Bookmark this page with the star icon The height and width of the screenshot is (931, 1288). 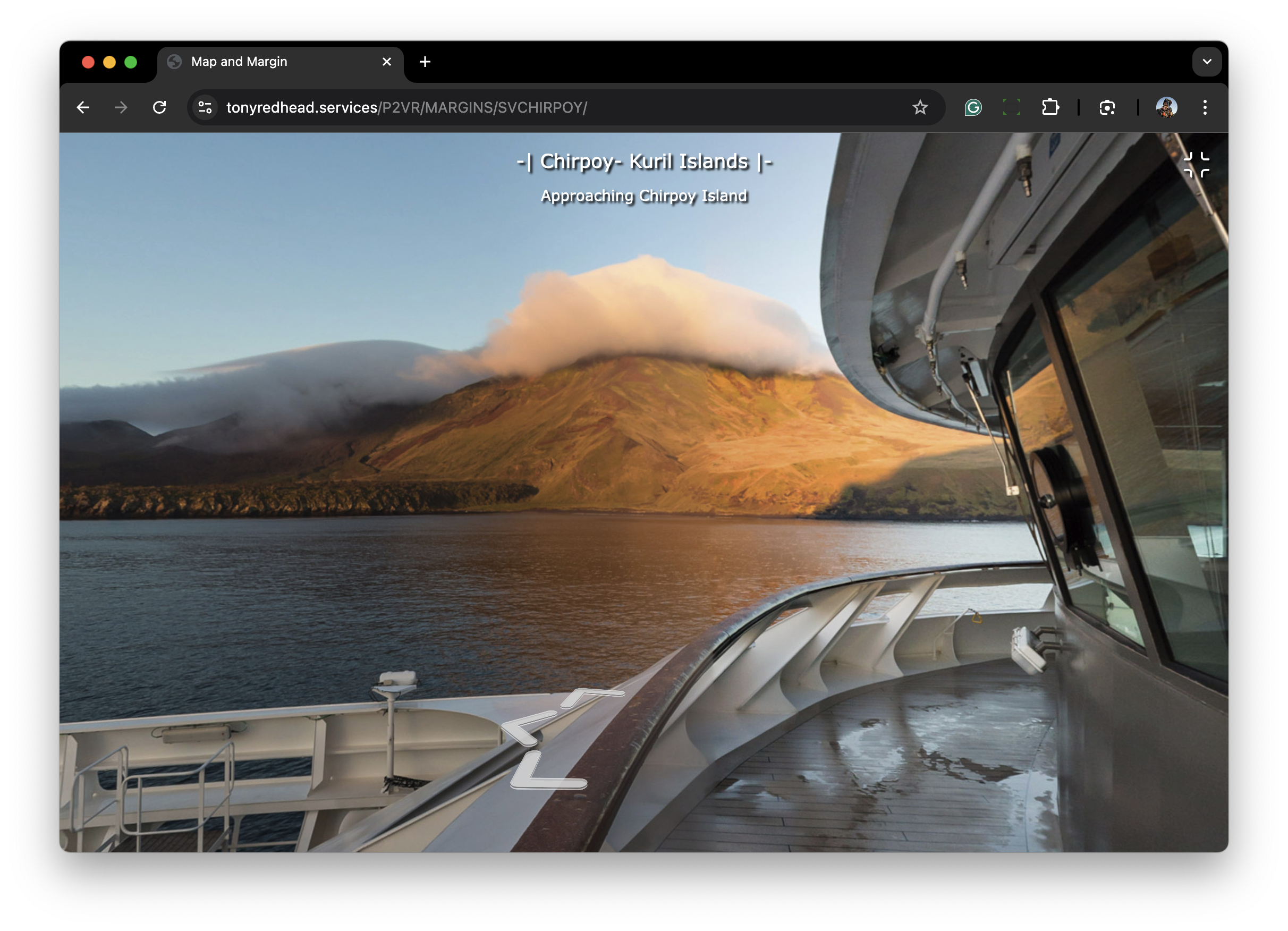click(920, 107)
